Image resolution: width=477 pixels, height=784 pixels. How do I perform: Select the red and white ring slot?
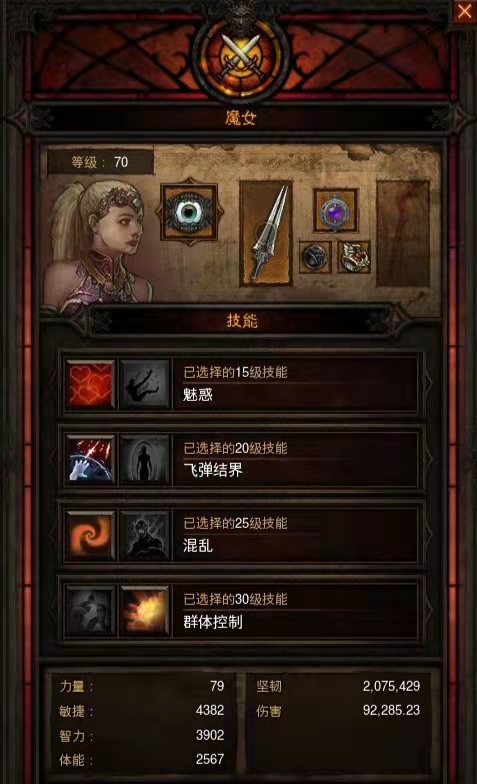click(x=354, y=257)
